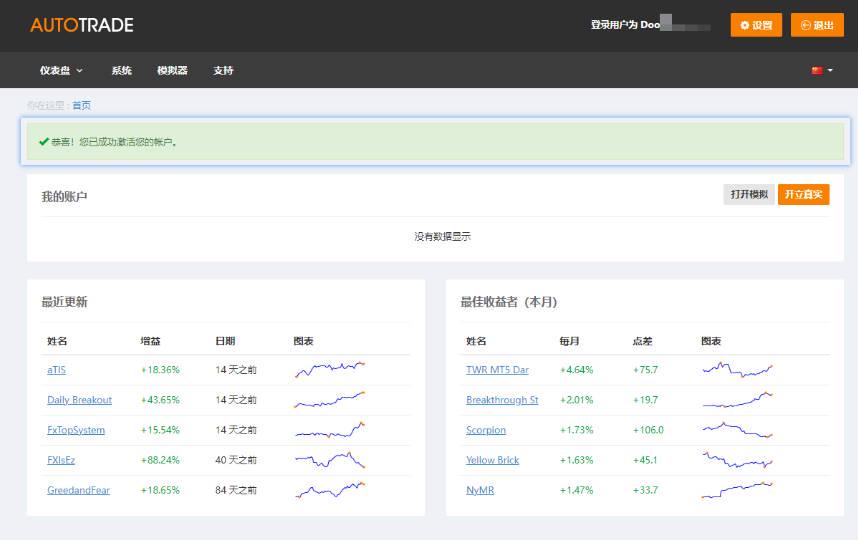The image size is (858, 540).
Task: Click the TWR MT5 Dar sparkline chart
Action: (738, 369)
